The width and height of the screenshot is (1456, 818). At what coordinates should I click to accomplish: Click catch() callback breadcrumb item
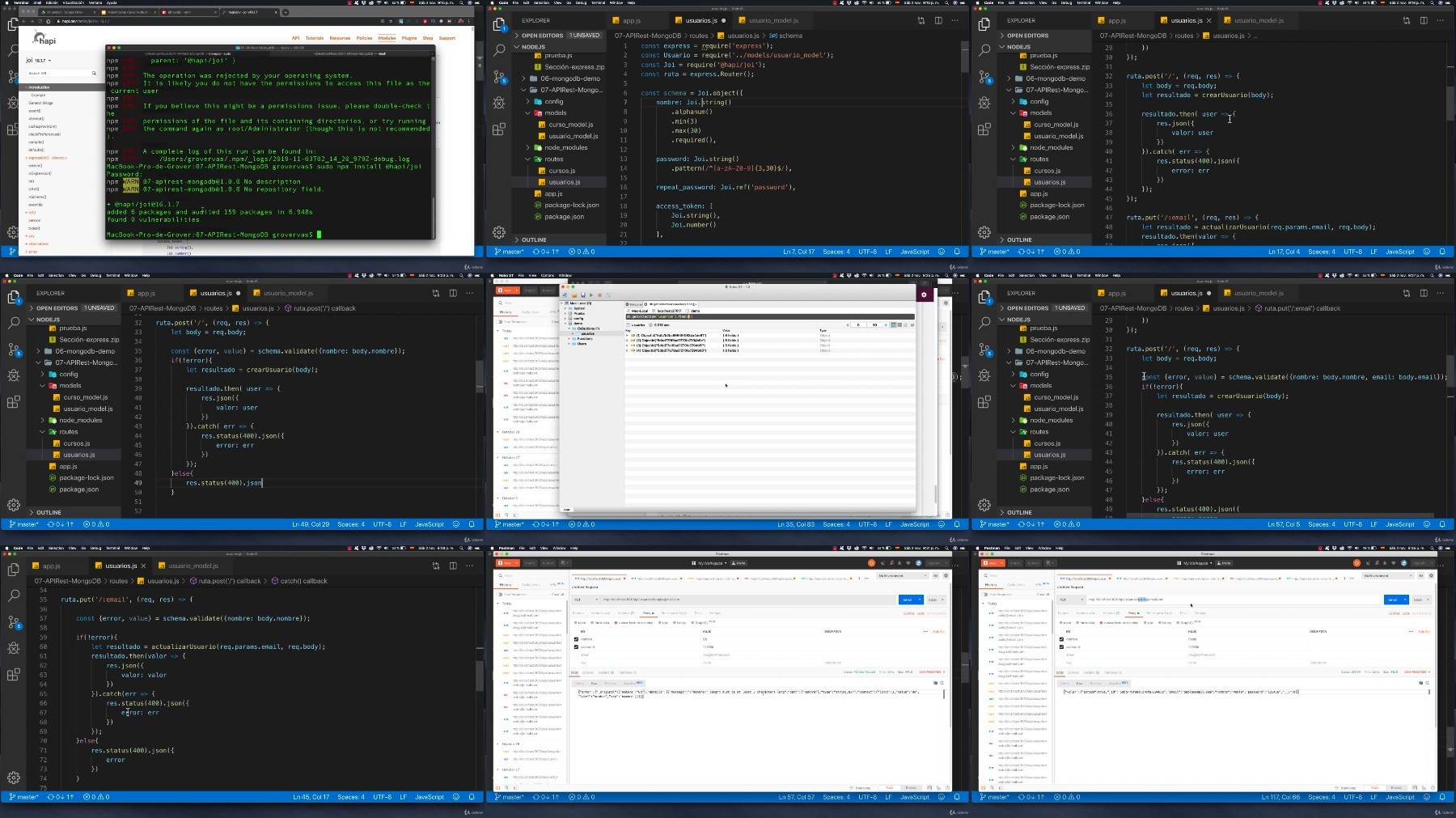[299, 581]
